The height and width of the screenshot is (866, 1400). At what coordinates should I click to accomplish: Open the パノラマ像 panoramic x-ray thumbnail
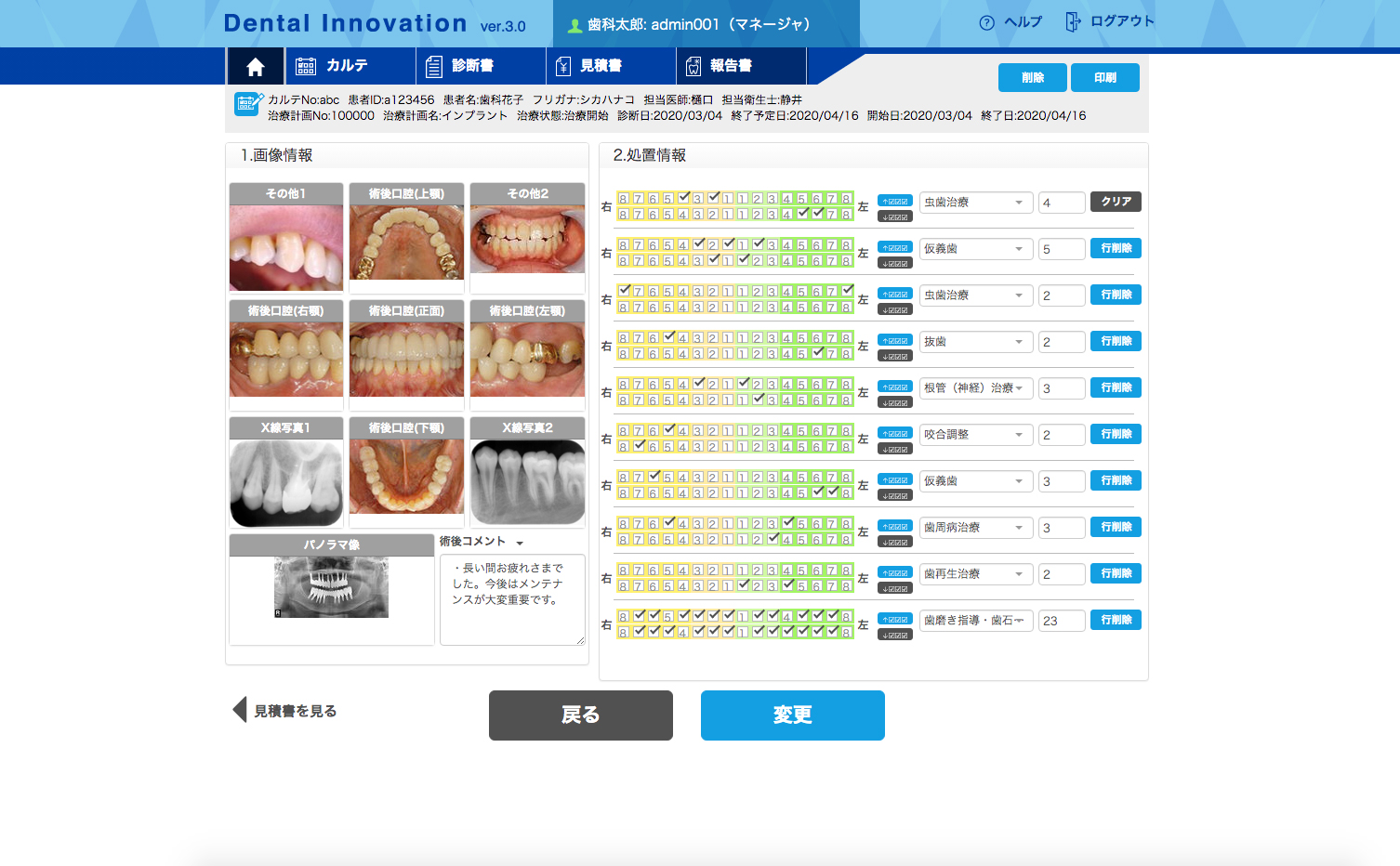tap(332, 587)
